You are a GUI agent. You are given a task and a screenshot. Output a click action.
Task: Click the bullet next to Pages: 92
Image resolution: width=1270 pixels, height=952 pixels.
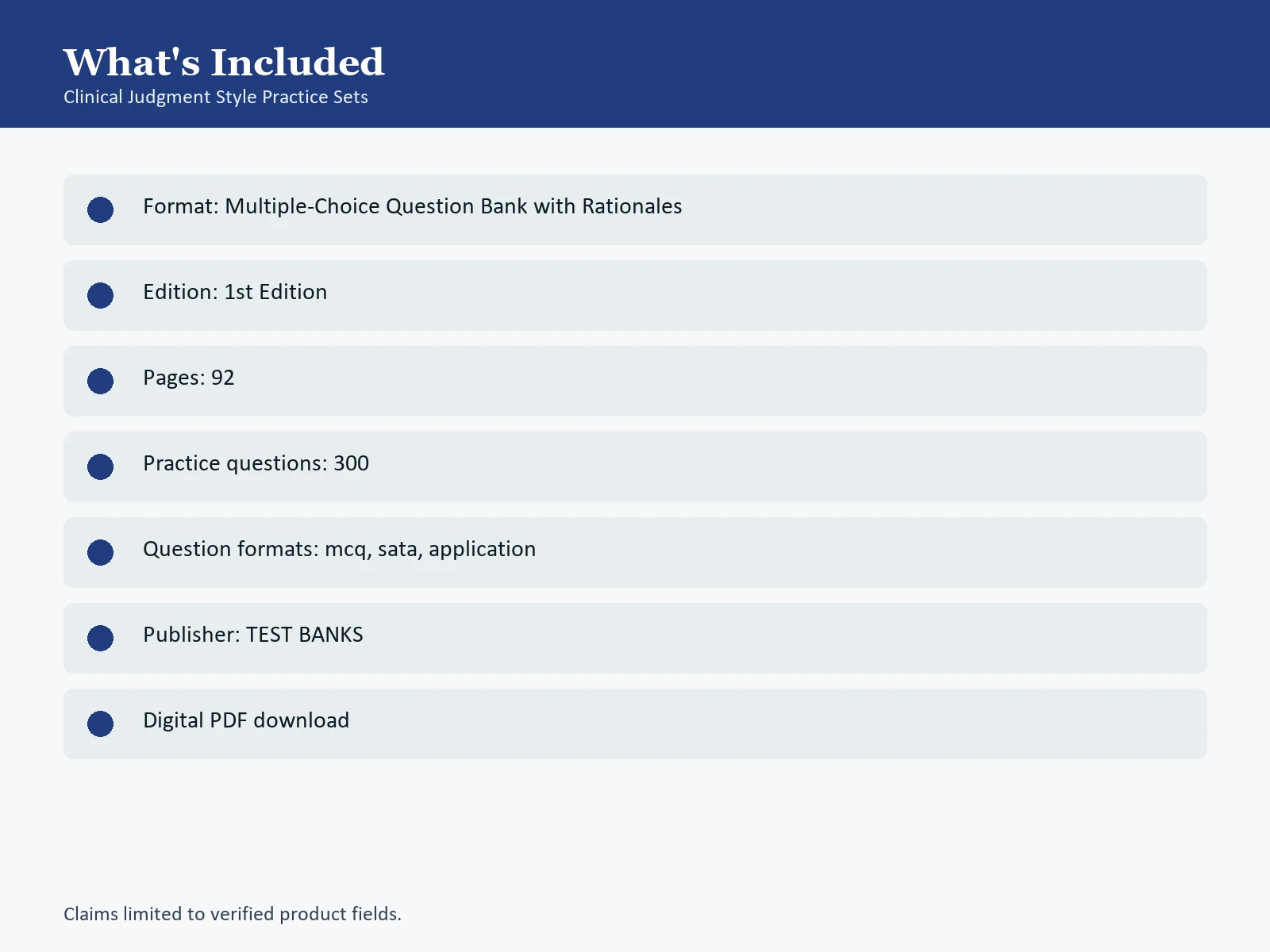coord(100,381)
